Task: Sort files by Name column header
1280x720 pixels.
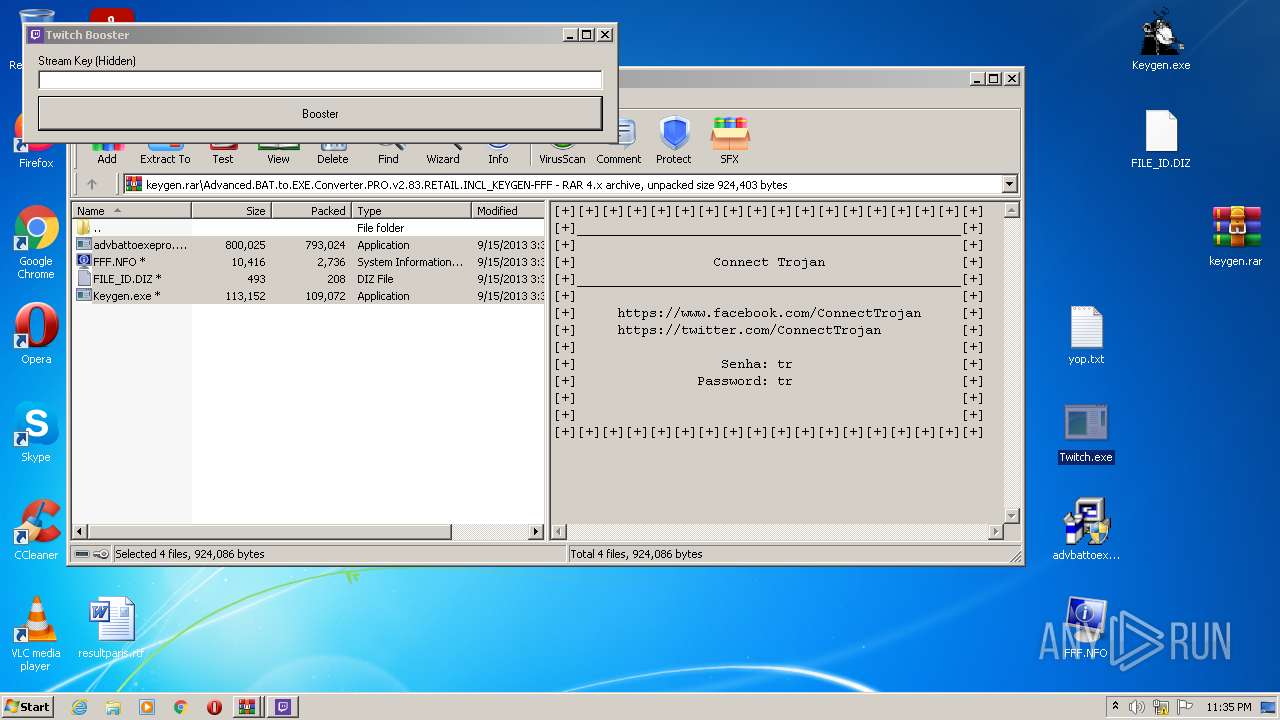Action: 131,211
